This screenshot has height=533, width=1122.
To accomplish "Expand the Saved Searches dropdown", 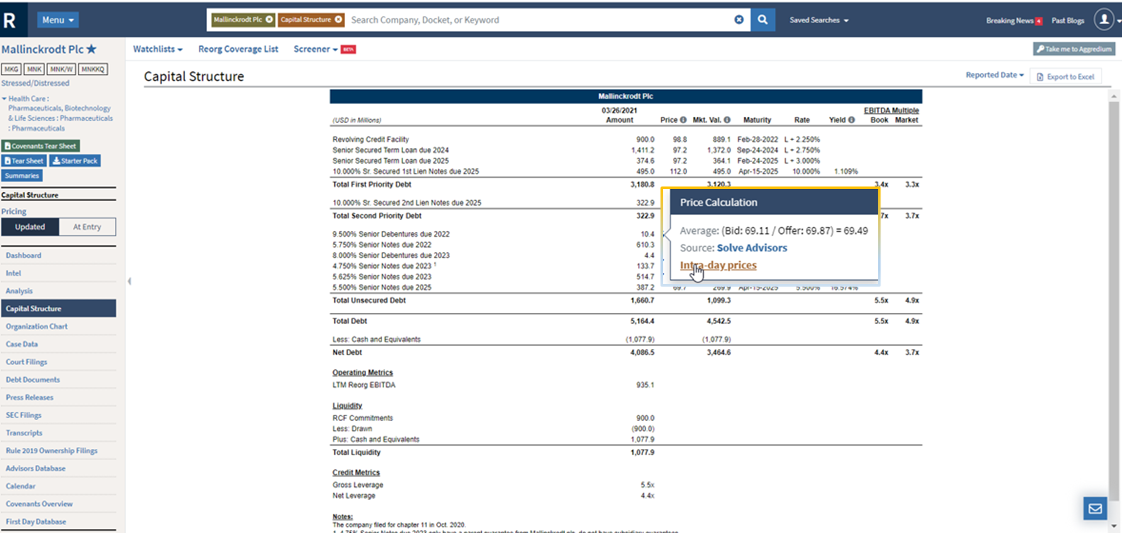I will (818, 20).
